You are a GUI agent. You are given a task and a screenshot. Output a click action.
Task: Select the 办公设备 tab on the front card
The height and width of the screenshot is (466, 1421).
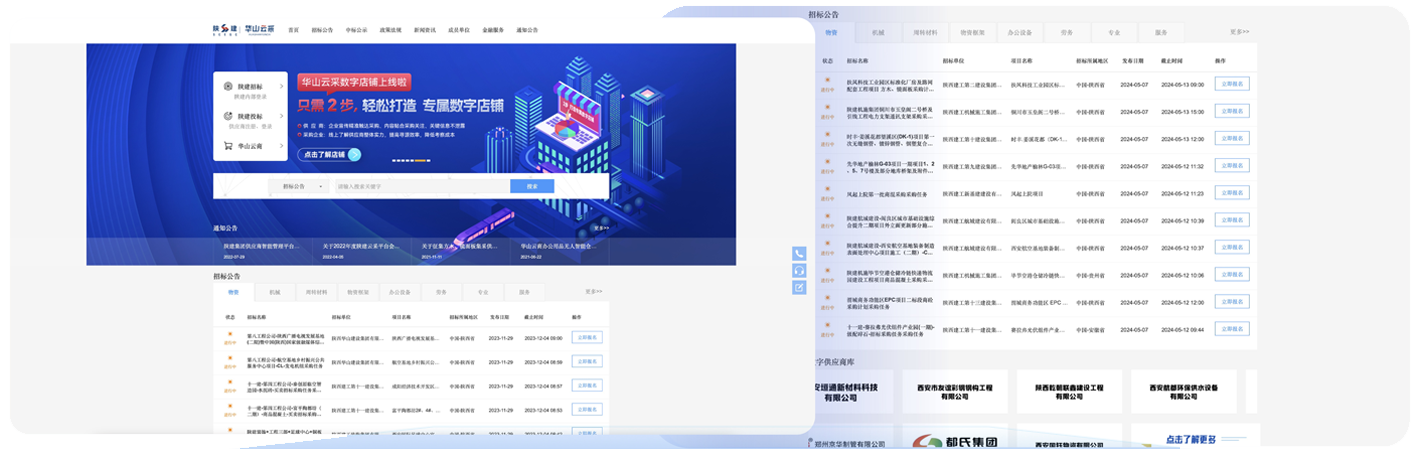400,292
